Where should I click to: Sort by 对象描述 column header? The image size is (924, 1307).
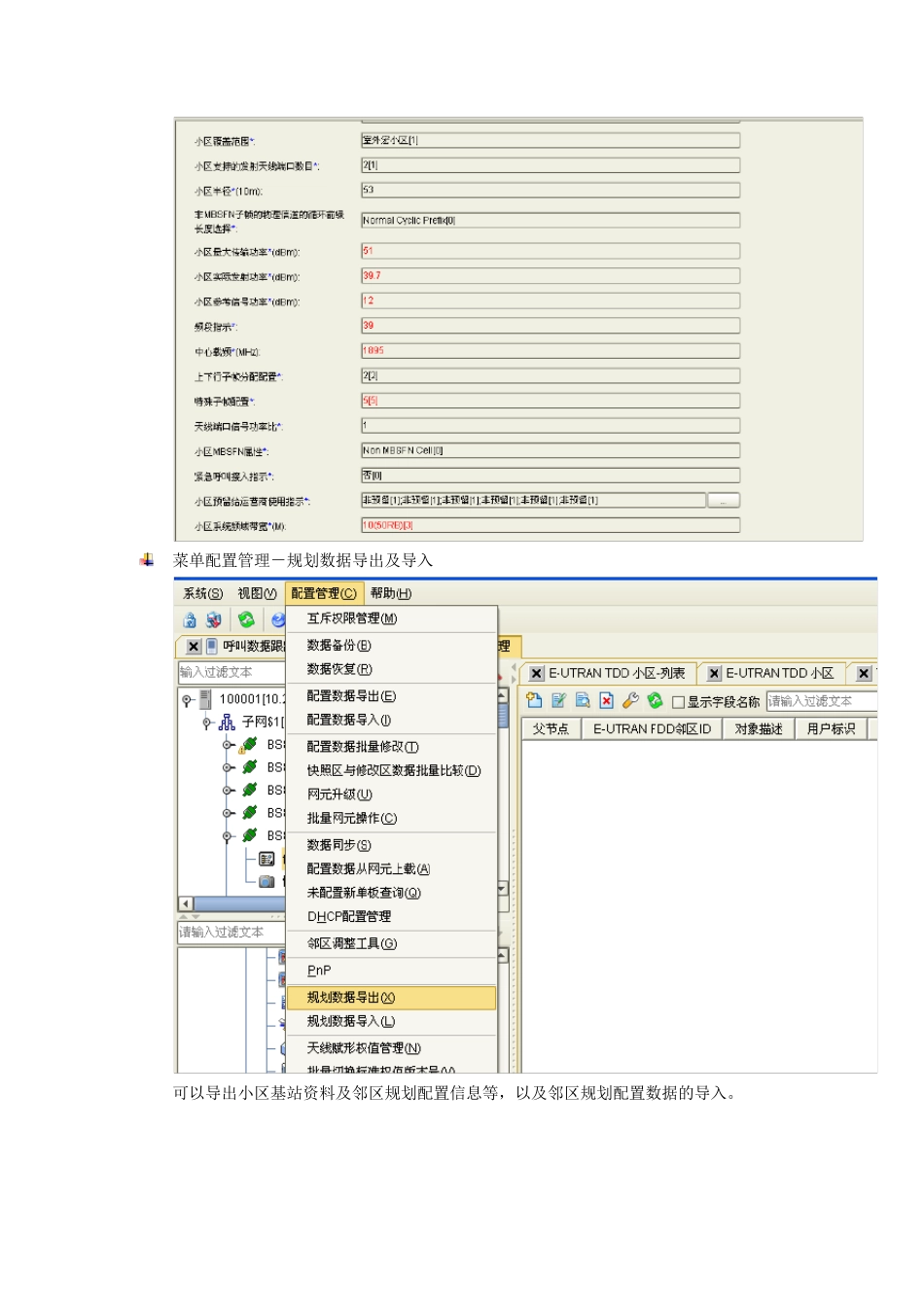point(759,728)
